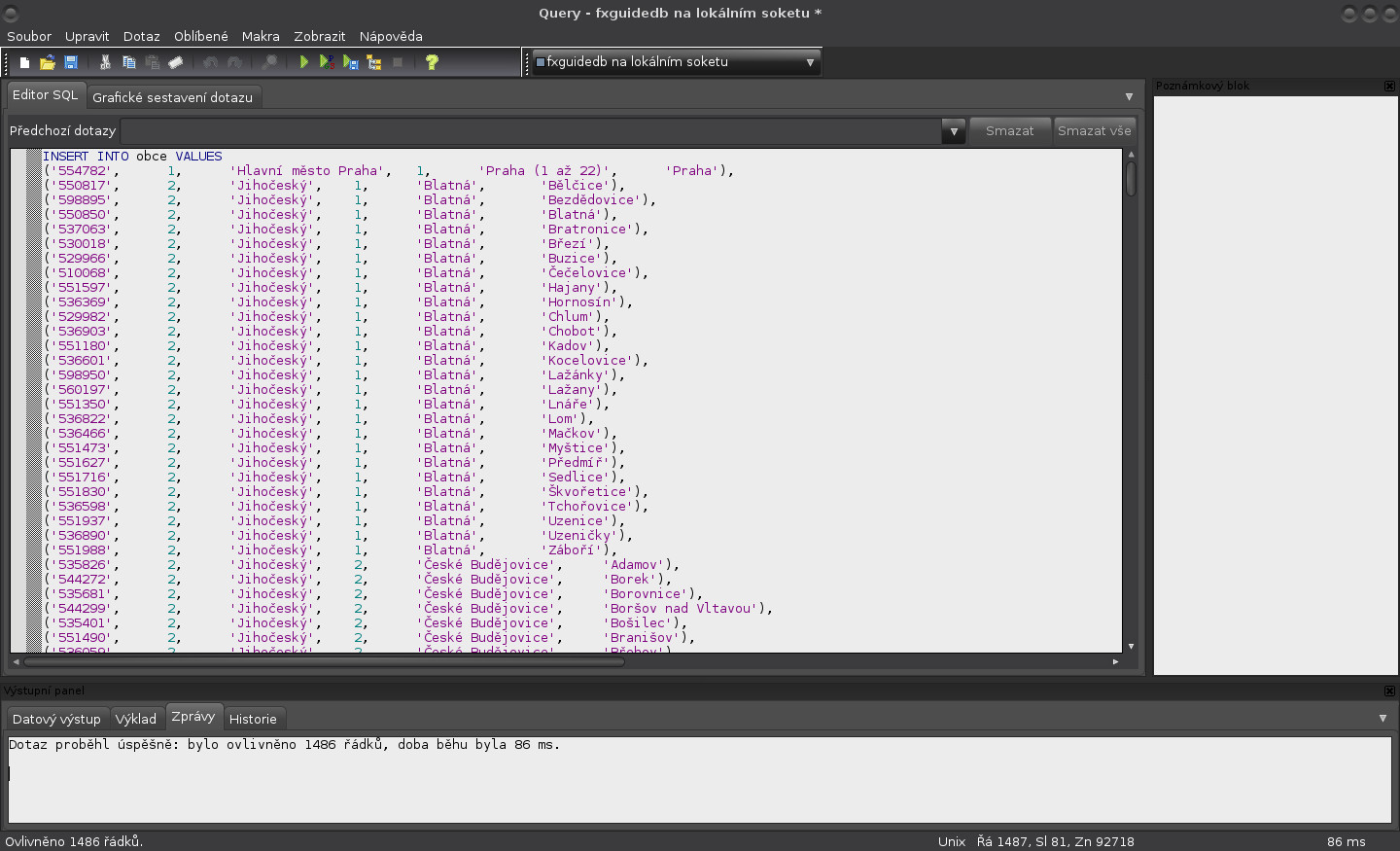This screenshot has width=1400, height=851.
Task: Click the editor scroll right arrow
Action: point(1116,661)
